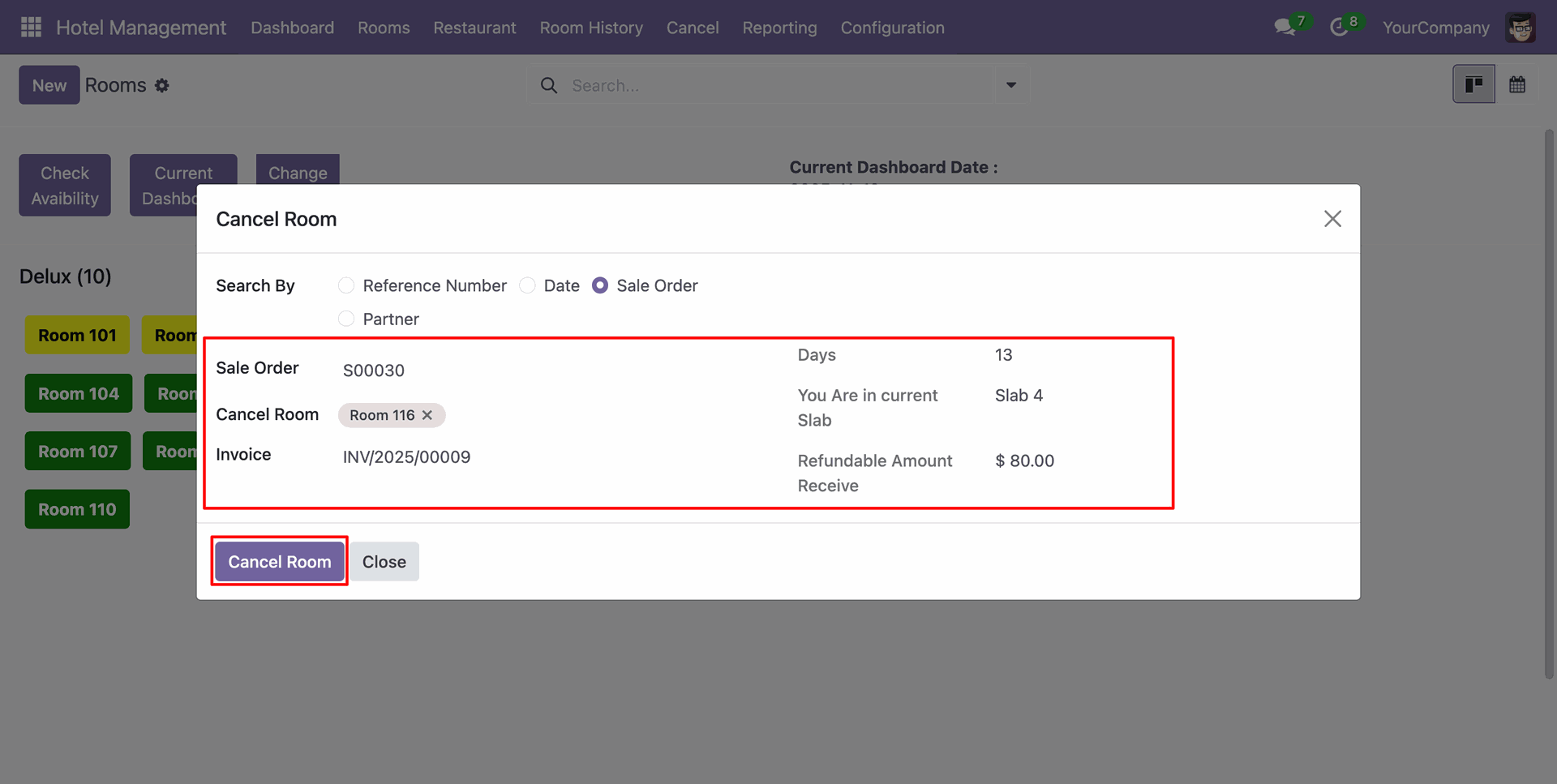This screenshot has height=784, width=1557.
Task: Remove the Room 116 tag
Action: point(427,415)
